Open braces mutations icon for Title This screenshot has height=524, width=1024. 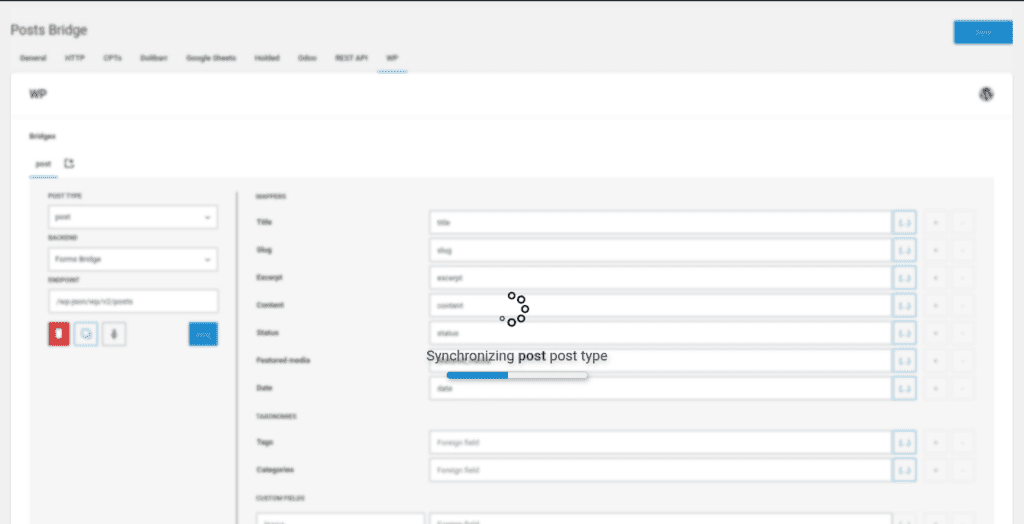[x=904, y=223]
